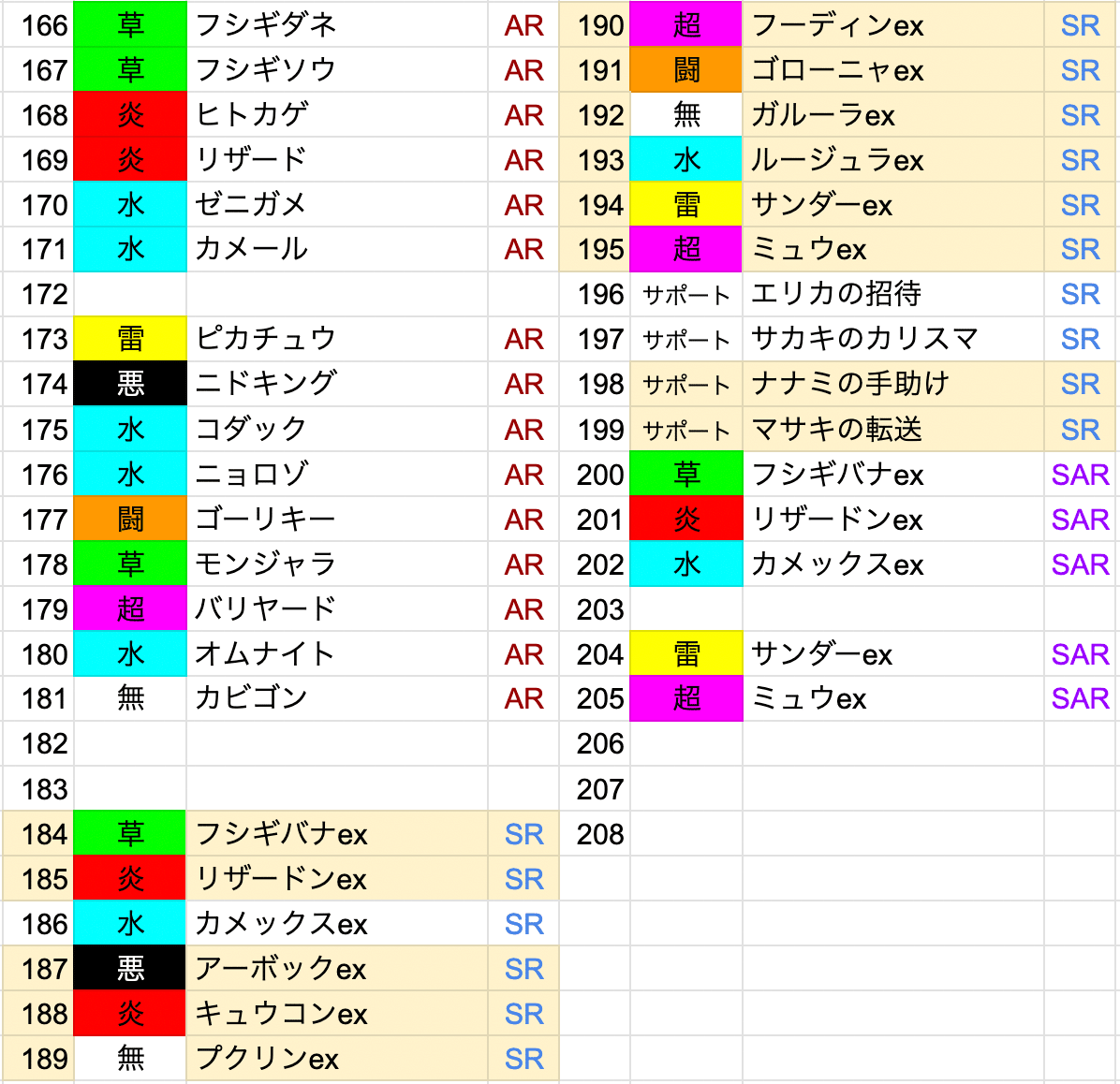
Task: Select the バリヤード cell
Action: pos(337,609)
